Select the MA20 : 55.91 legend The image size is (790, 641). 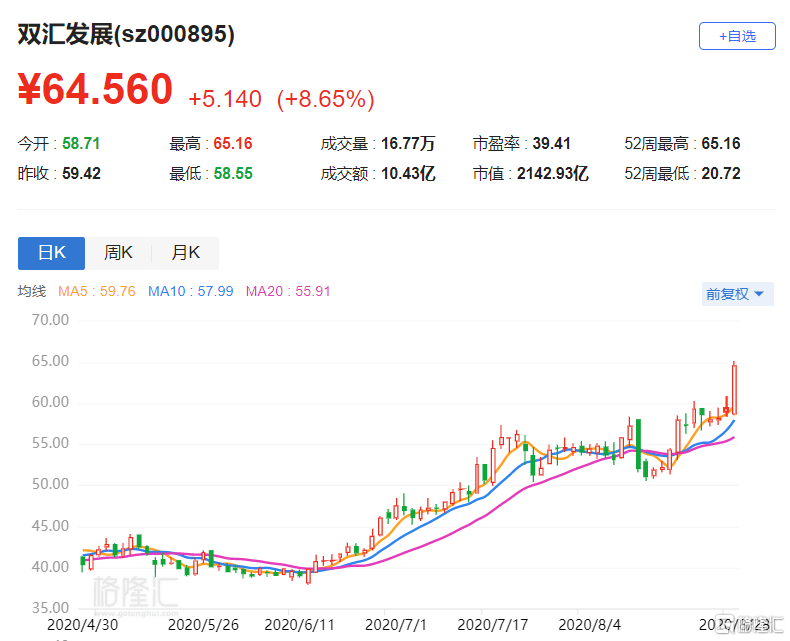coord(288,291)
